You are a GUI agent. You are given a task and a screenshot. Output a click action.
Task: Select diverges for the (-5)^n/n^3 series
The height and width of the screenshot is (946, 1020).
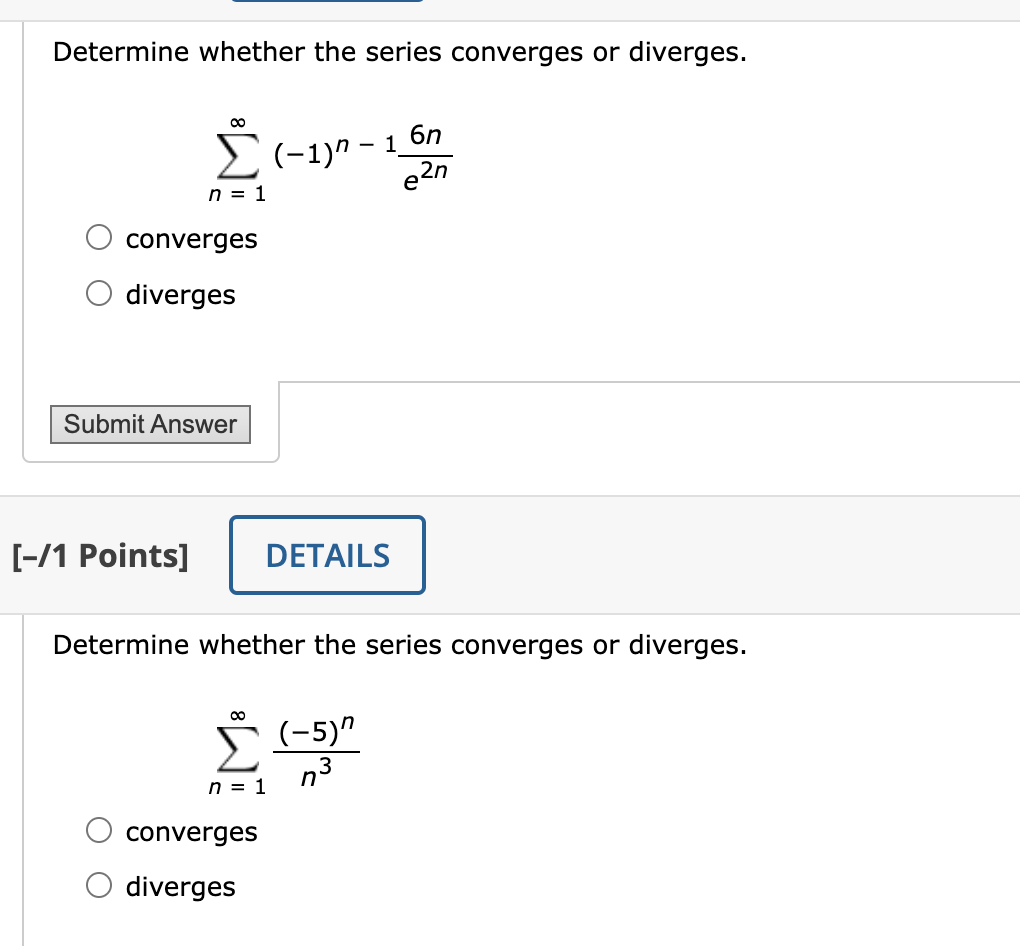(x=99, y=885)
